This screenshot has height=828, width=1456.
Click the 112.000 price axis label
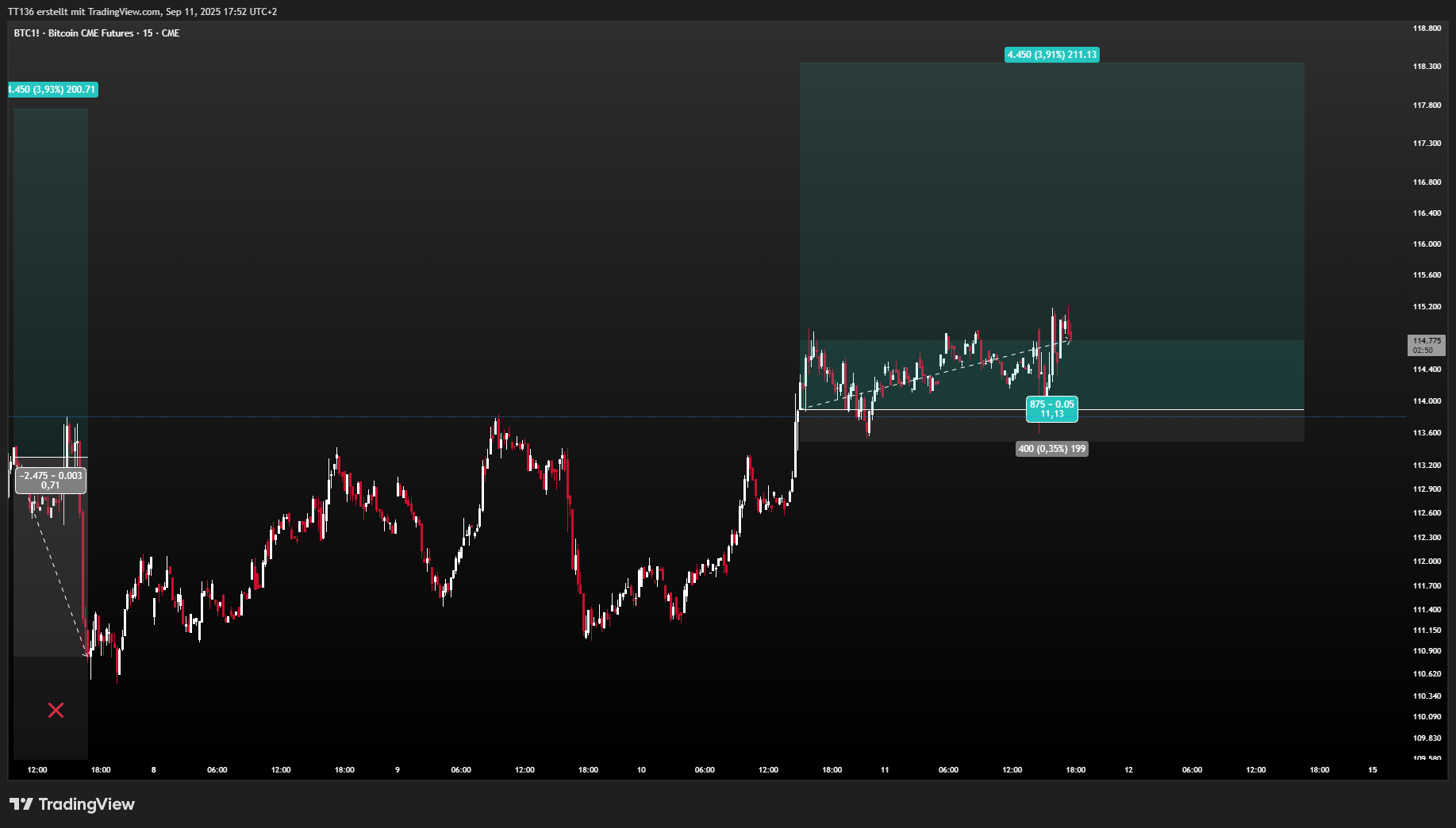click(x=1427, y=562)
